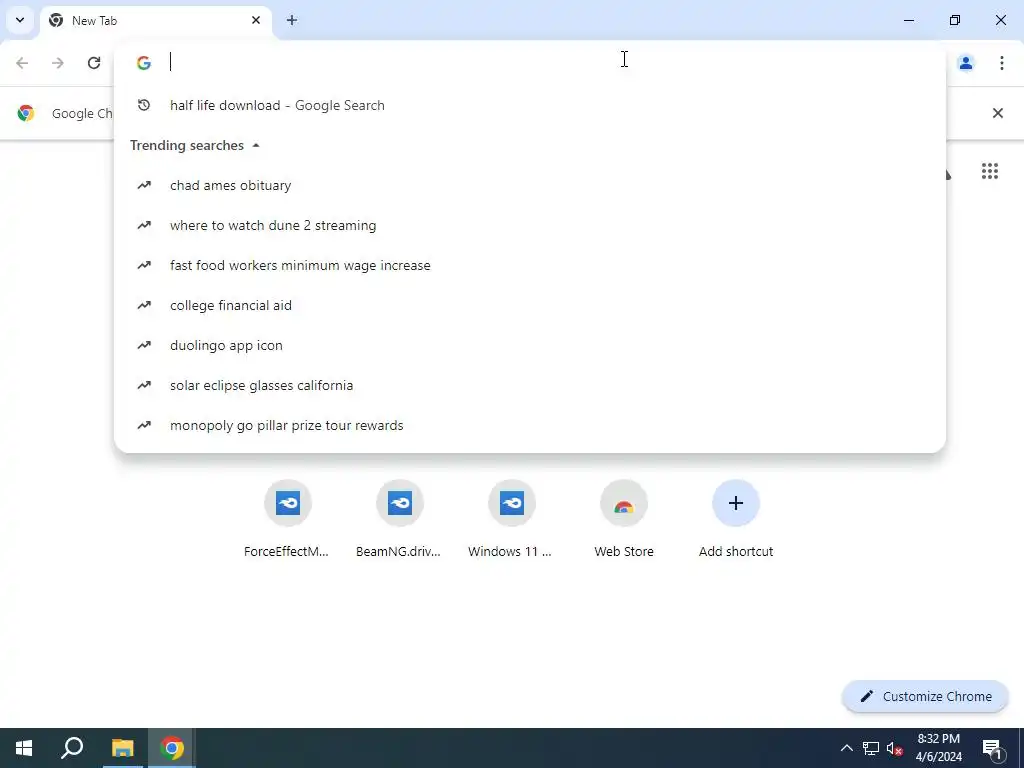Select 'monopoly go pillar prize tour rewards'
The image size is (1024, 768).
tap(530, 425)
